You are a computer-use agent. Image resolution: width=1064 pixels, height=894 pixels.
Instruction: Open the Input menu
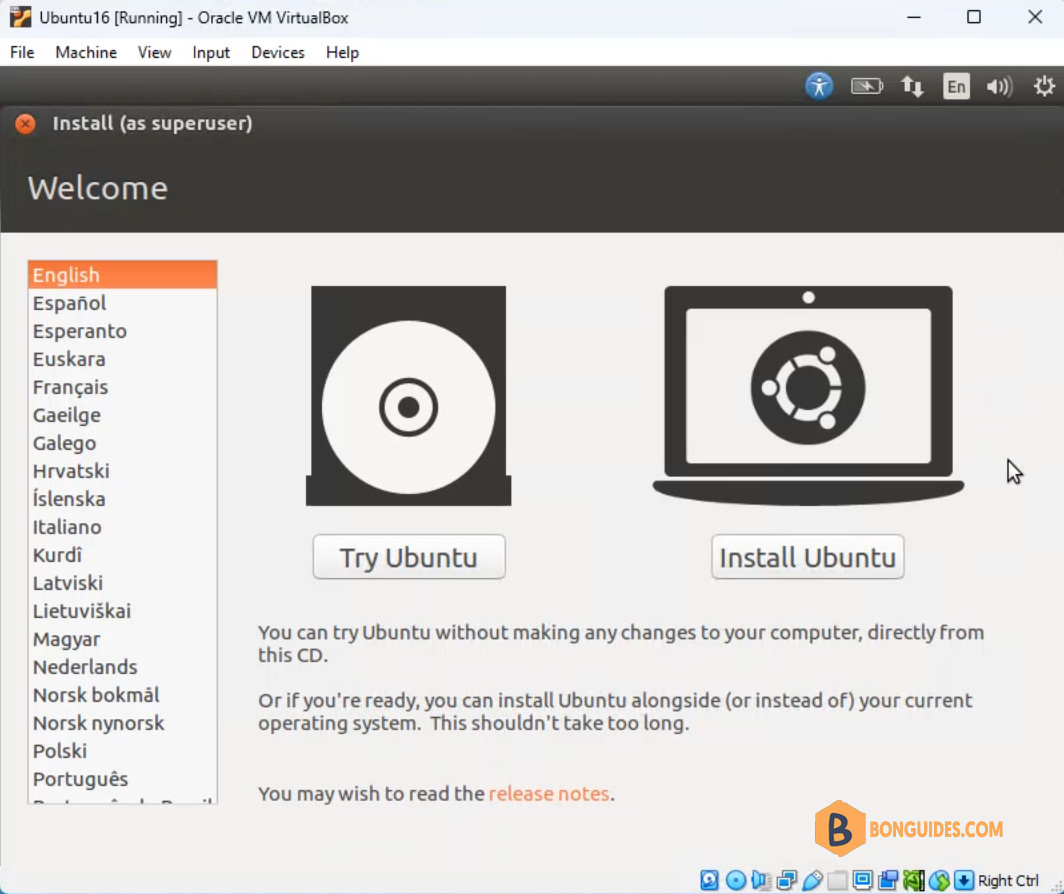(x=211, y=52)
